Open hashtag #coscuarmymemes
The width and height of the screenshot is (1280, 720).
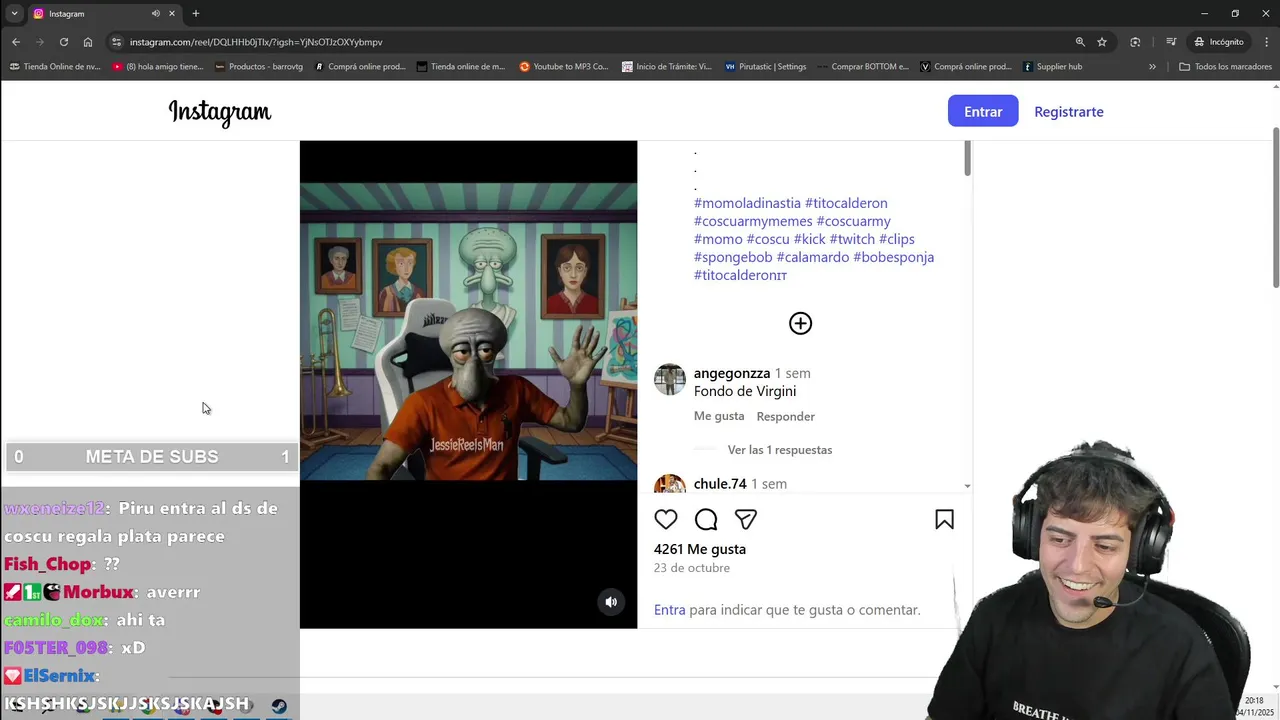[x=753, y=221]
